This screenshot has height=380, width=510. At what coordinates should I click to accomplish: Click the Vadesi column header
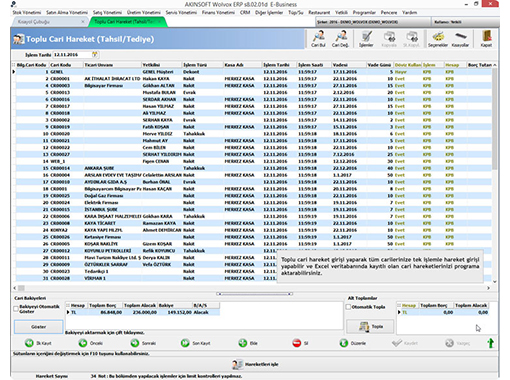[349, 65]
